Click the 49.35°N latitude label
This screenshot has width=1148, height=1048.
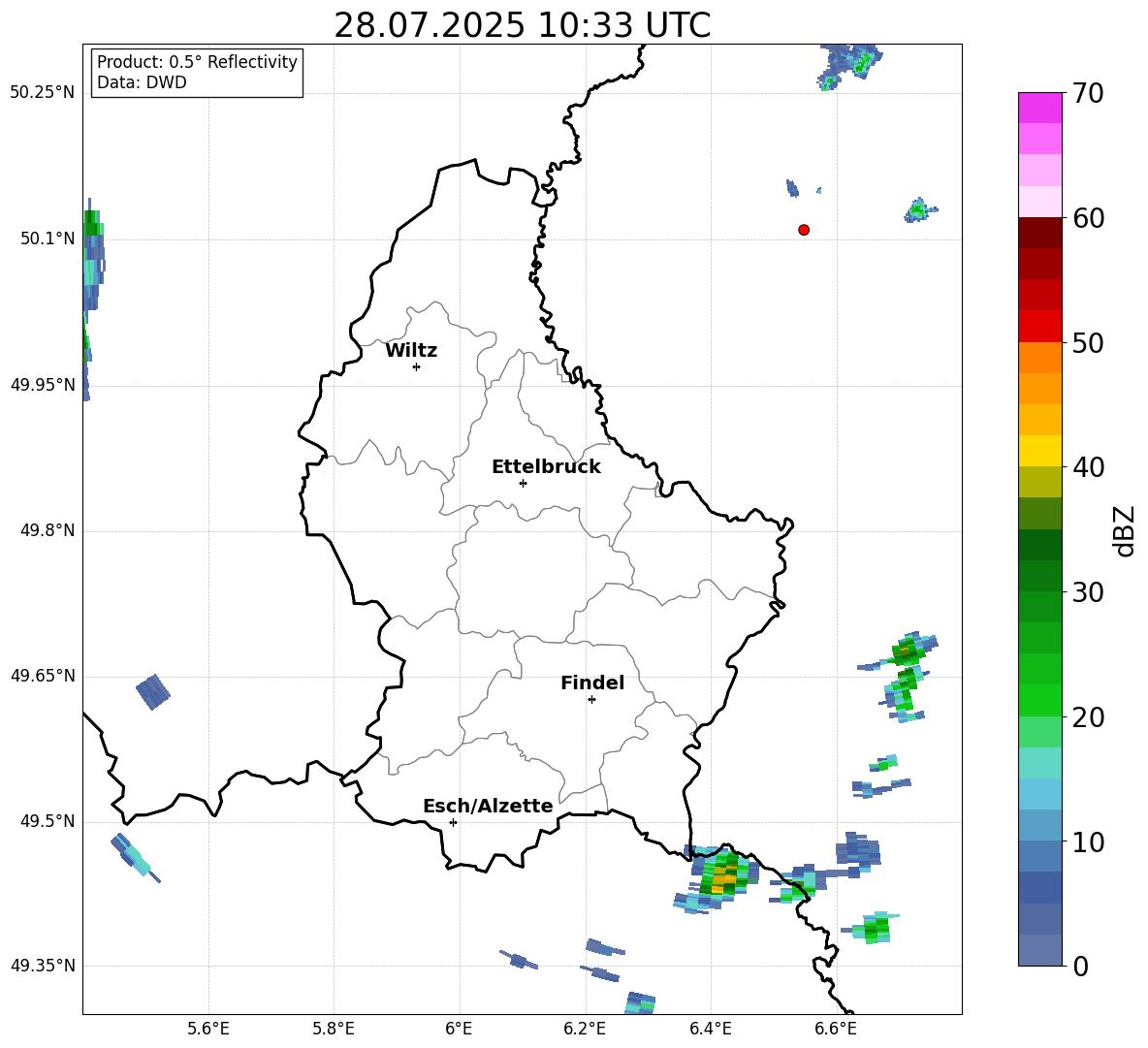tap(43, 966)
